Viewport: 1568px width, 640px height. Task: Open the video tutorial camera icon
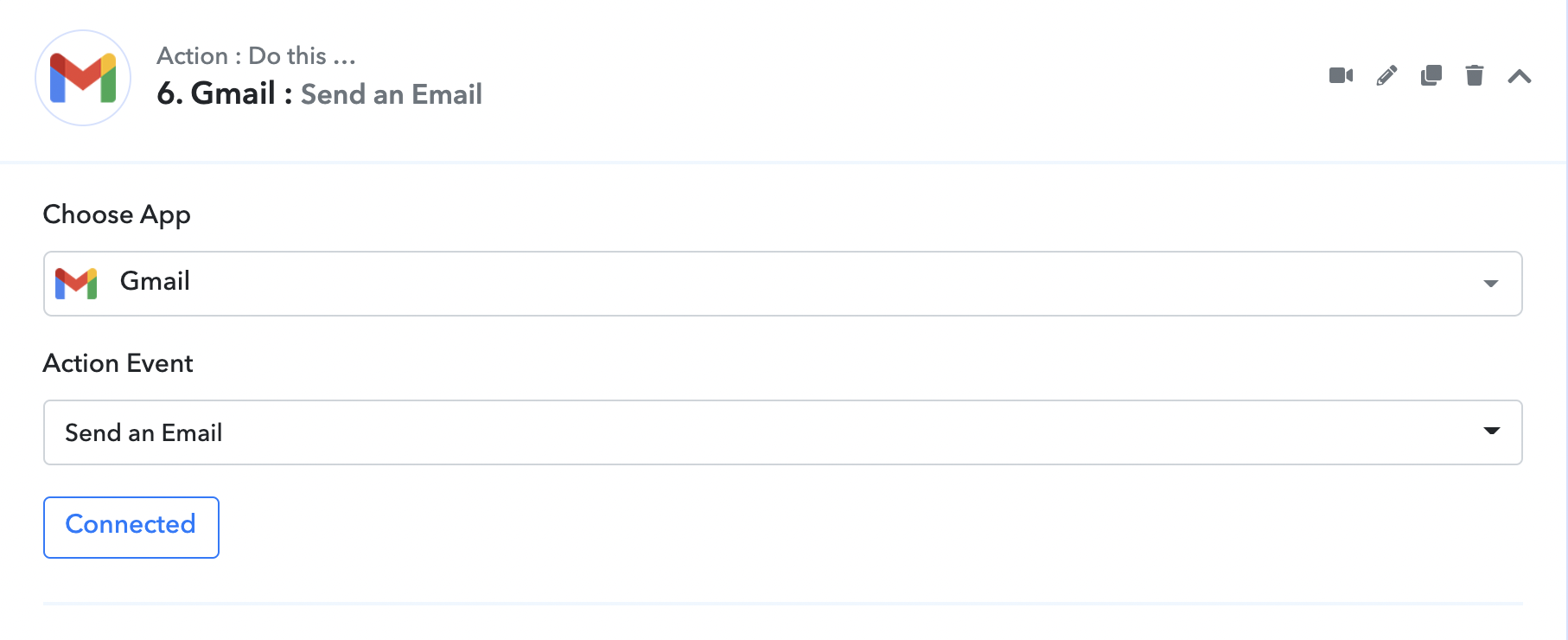(1341, 76)
